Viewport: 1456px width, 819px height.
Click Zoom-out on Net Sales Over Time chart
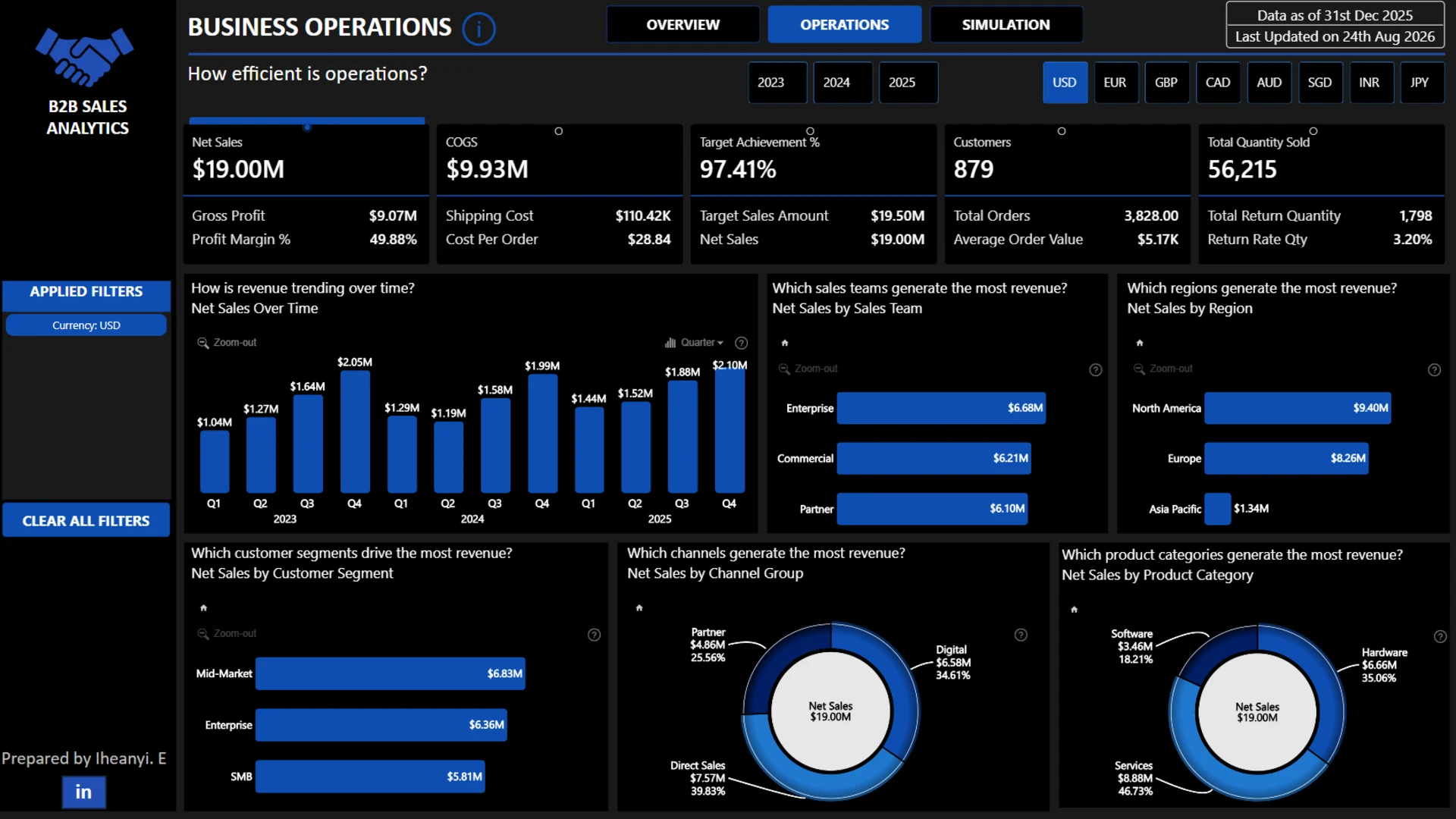coord(227,343)
